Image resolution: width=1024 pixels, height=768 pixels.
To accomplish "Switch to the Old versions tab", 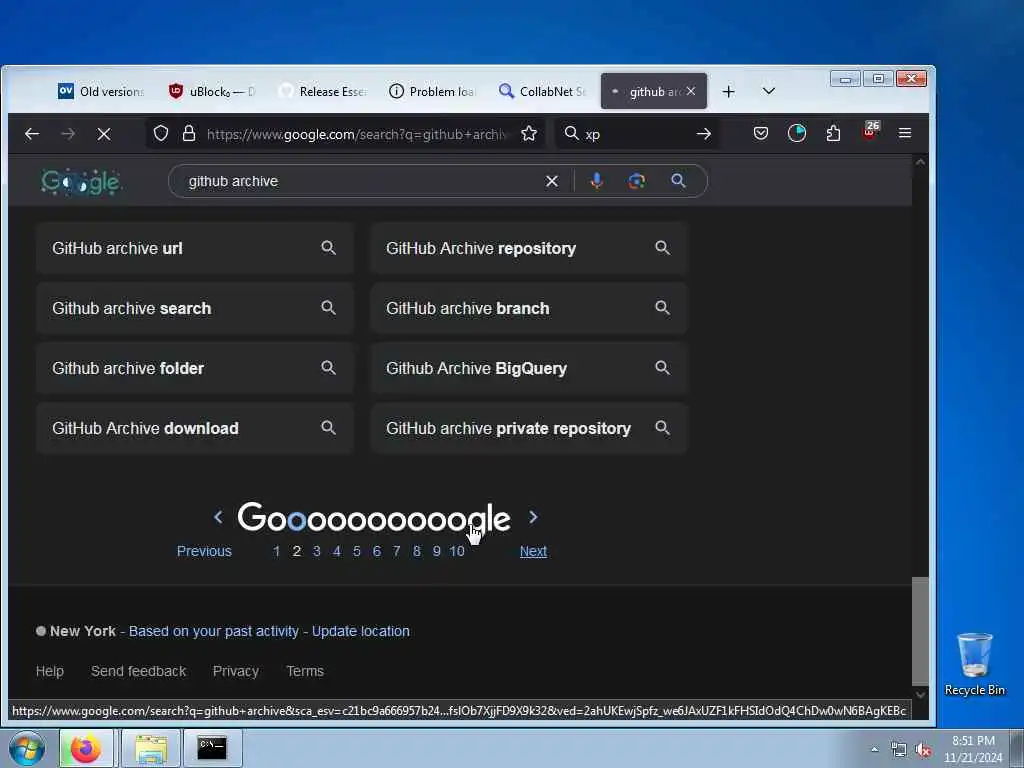I will click(101, 91).
